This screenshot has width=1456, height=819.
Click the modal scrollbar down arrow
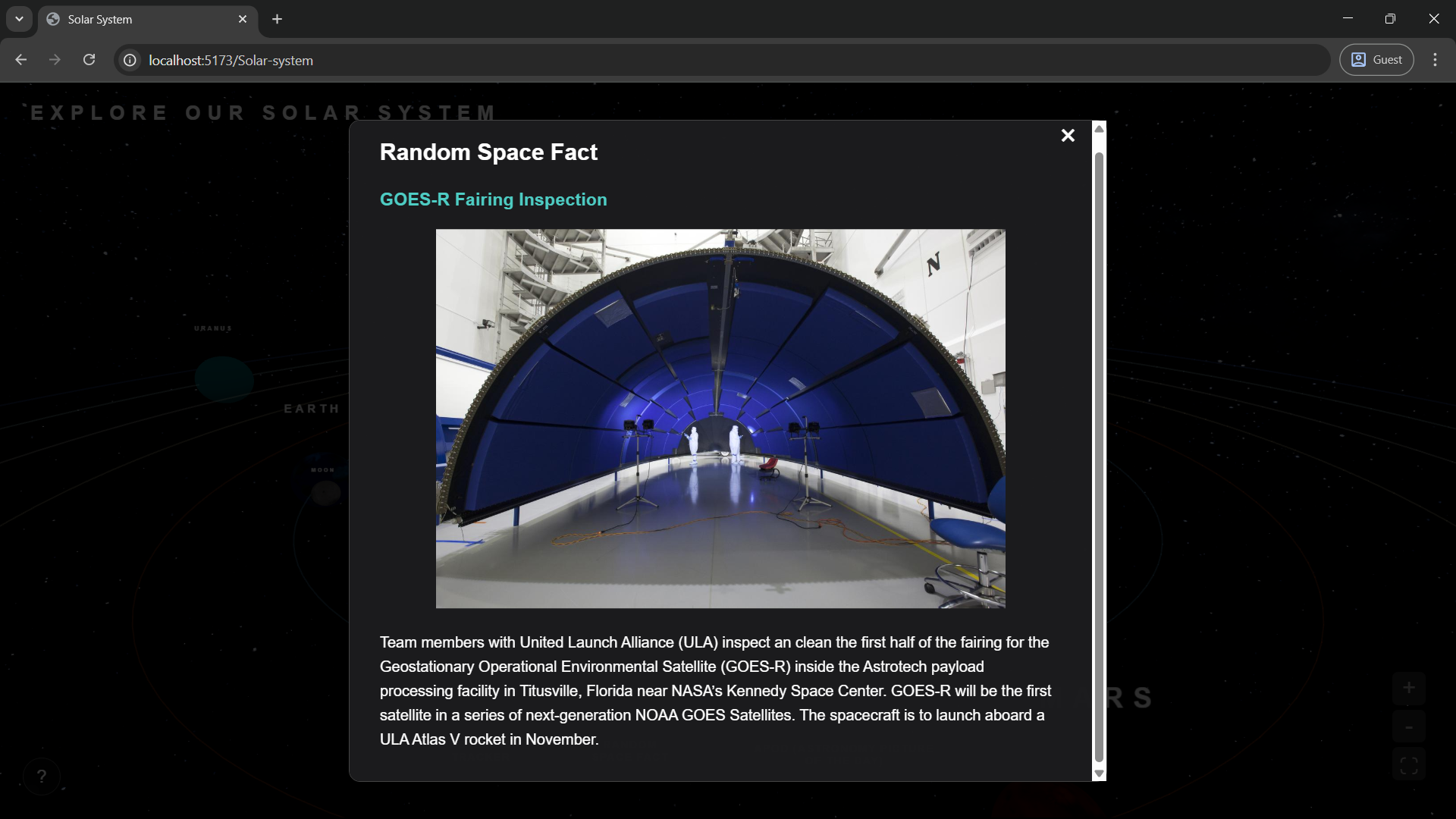pos(1099,773)
